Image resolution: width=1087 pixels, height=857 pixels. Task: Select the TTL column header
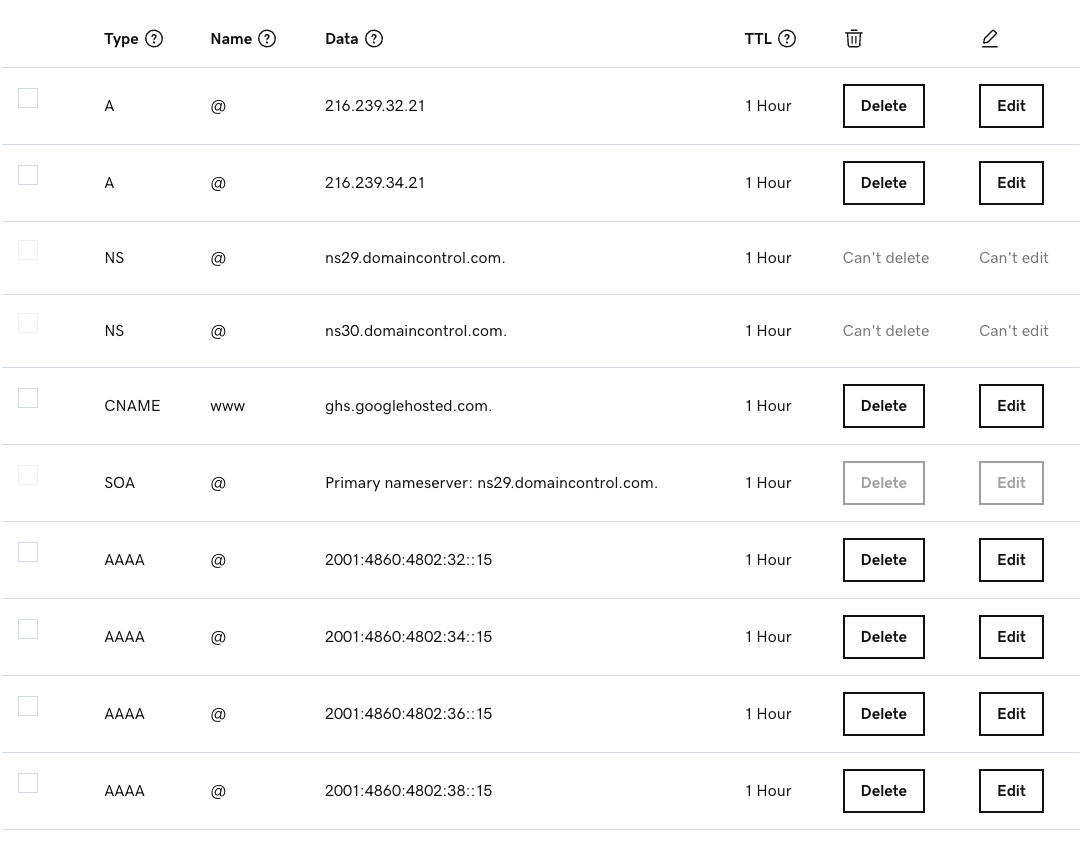(758, 39)
